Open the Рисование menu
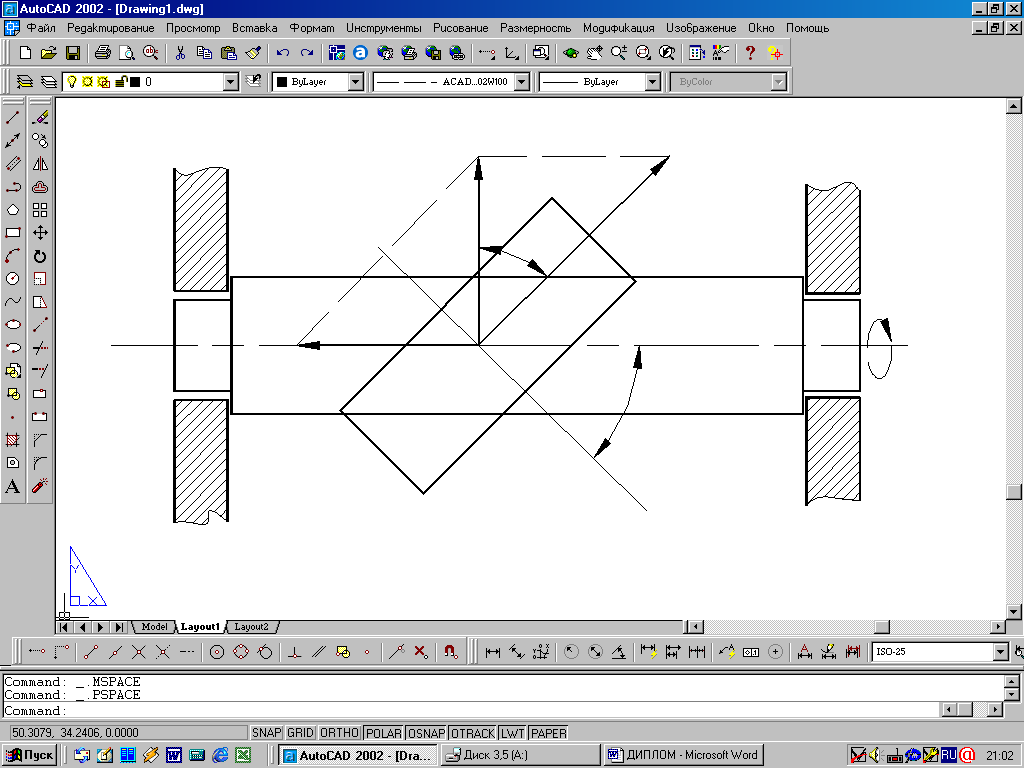Screen dimensions: 1024x768 tap(460, 28)
